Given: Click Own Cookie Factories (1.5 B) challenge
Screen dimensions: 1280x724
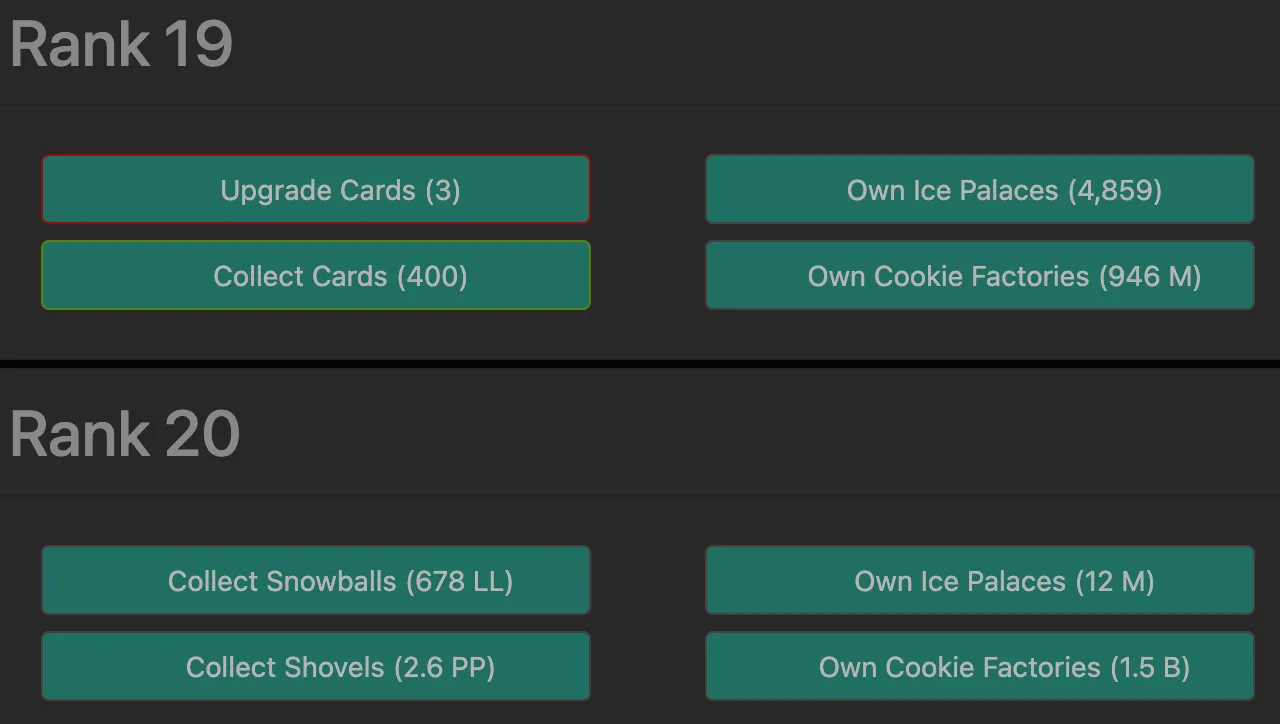Looking at the screenshot, I should coord(980,666).
